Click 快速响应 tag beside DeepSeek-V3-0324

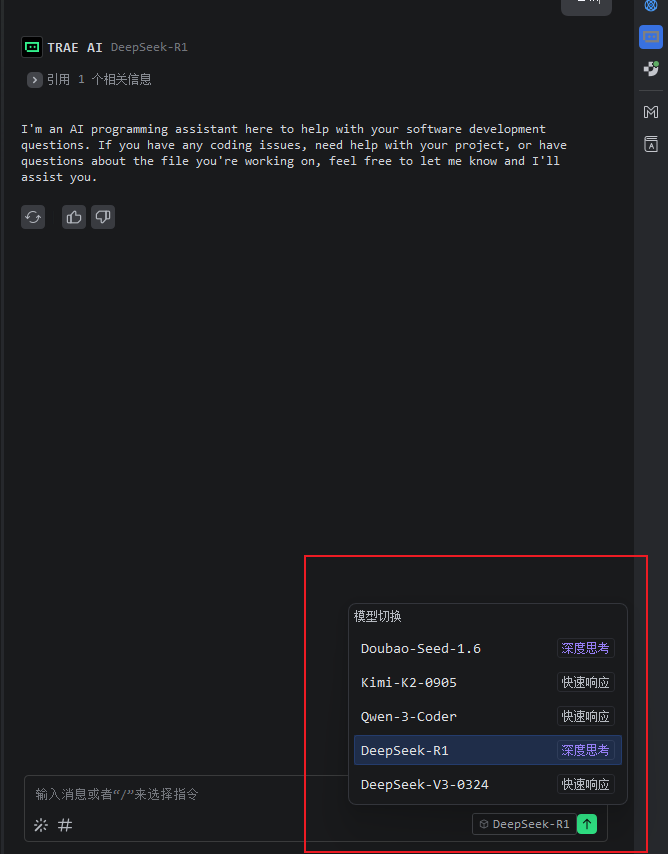[586, 784]
